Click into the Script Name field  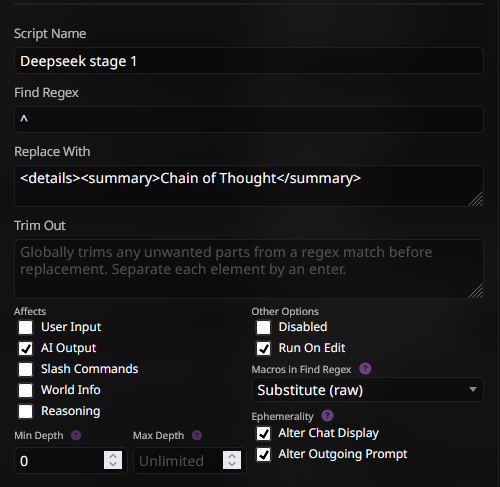point(249,61)
